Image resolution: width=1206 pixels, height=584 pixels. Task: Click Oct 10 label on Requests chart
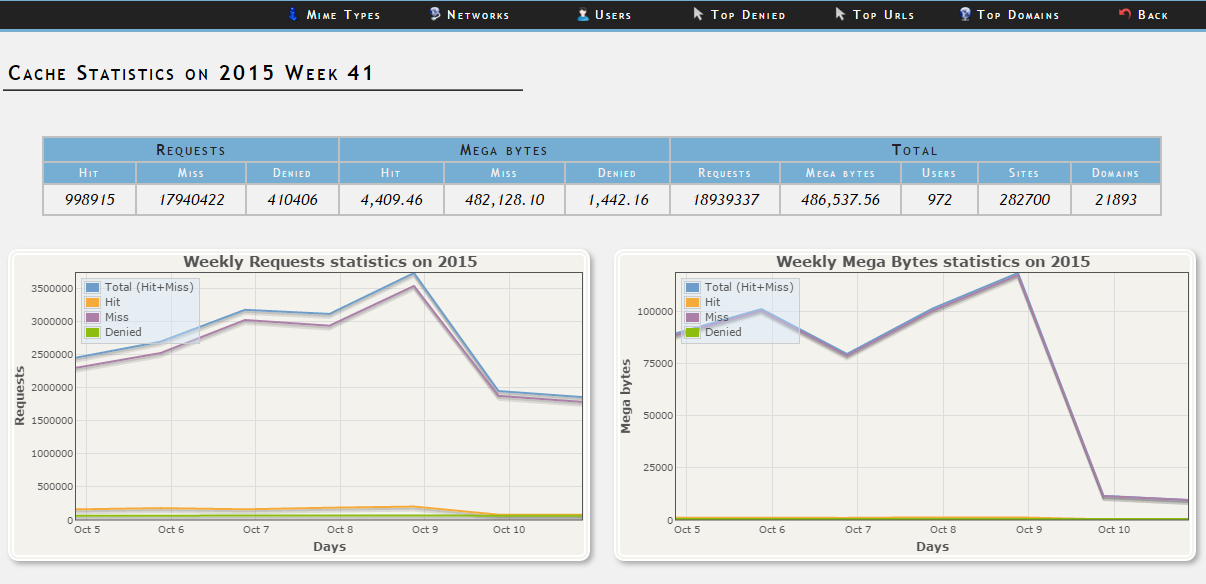pos(510,530)
